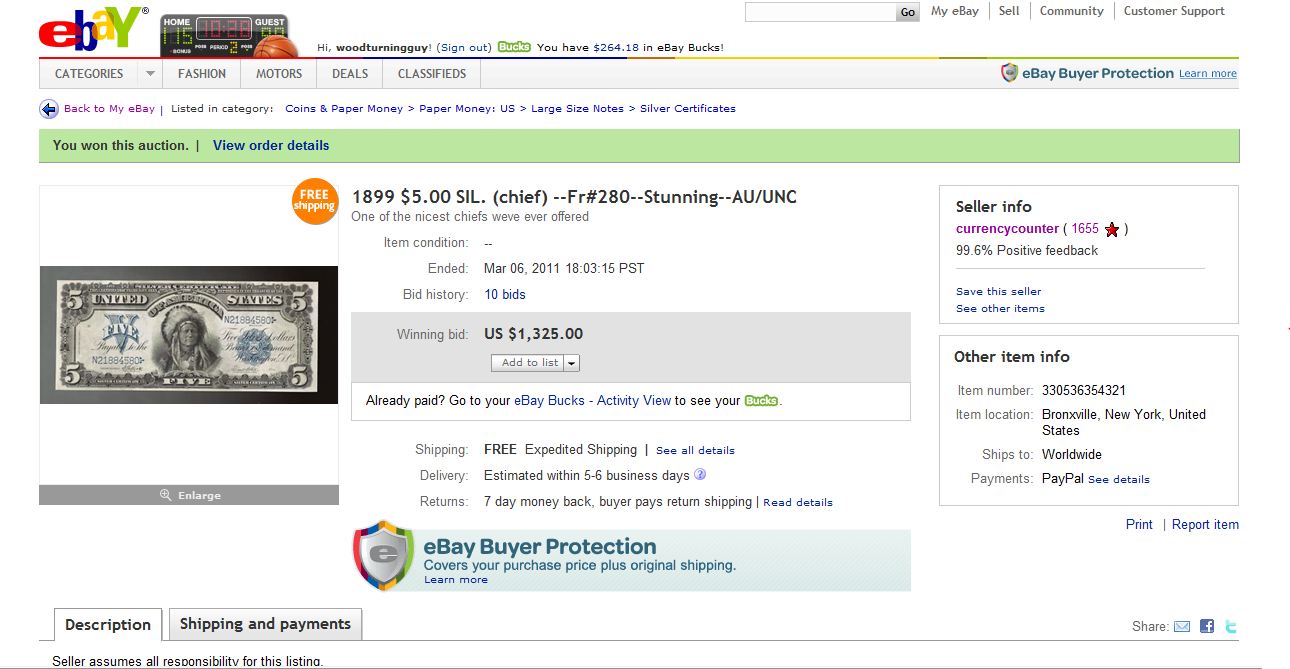Click the search input field
1290x669 pixels.
819,12
